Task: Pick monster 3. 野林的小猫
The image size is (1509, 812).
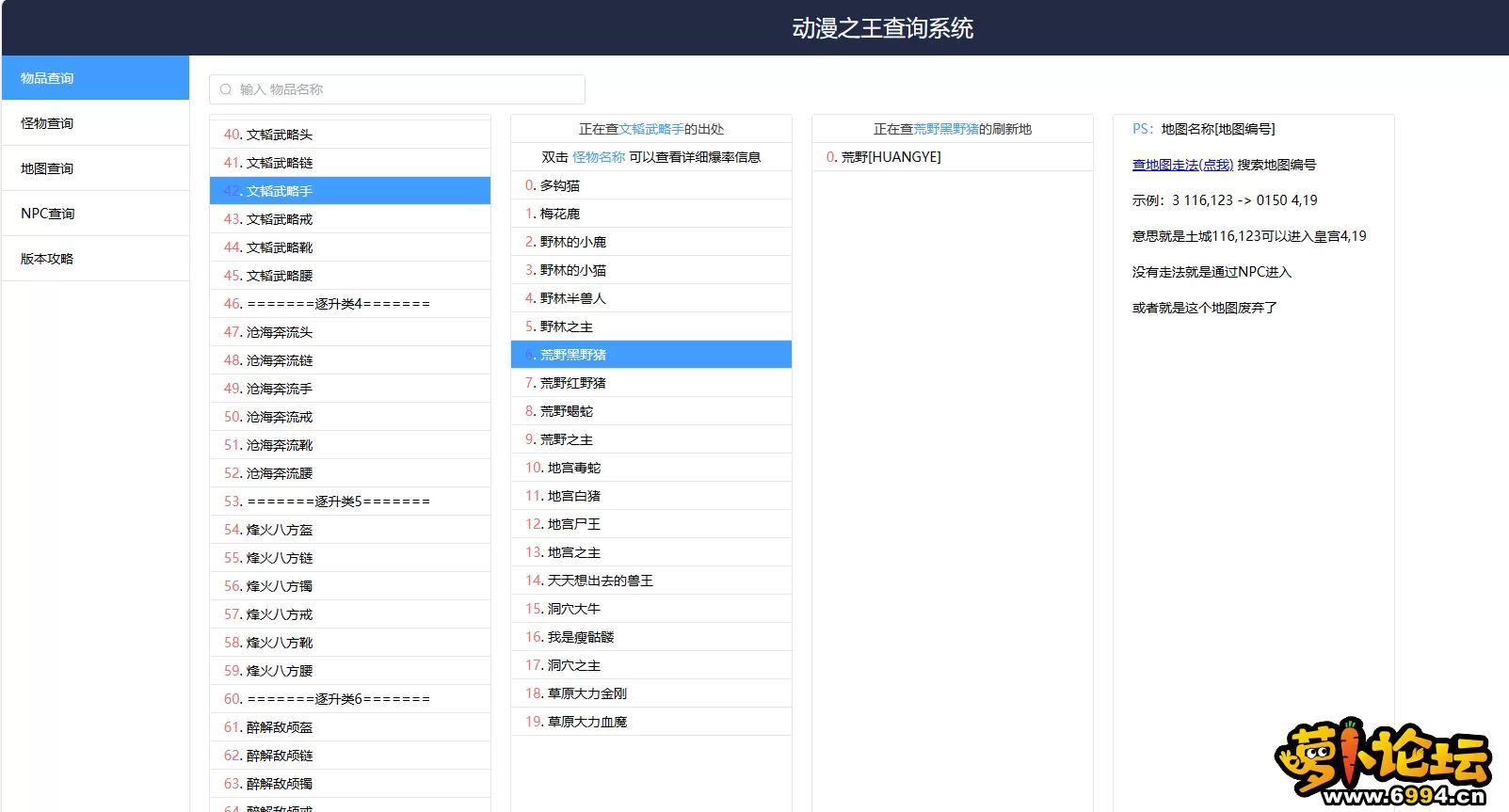Action: pyautogui.click(x=651, y=270)
